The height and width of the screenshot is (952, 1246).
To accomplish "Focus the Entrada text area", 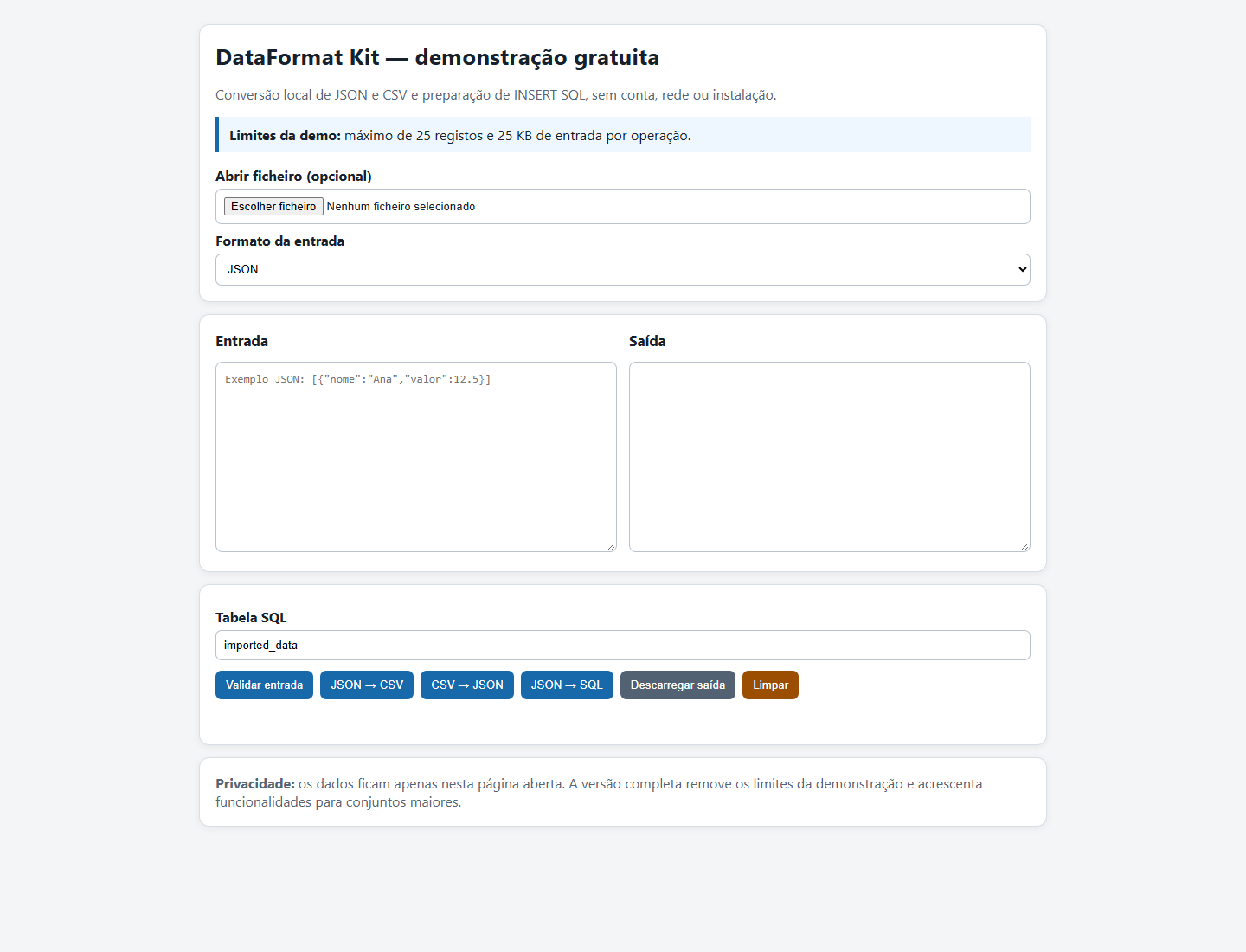I will pos(416,457).
